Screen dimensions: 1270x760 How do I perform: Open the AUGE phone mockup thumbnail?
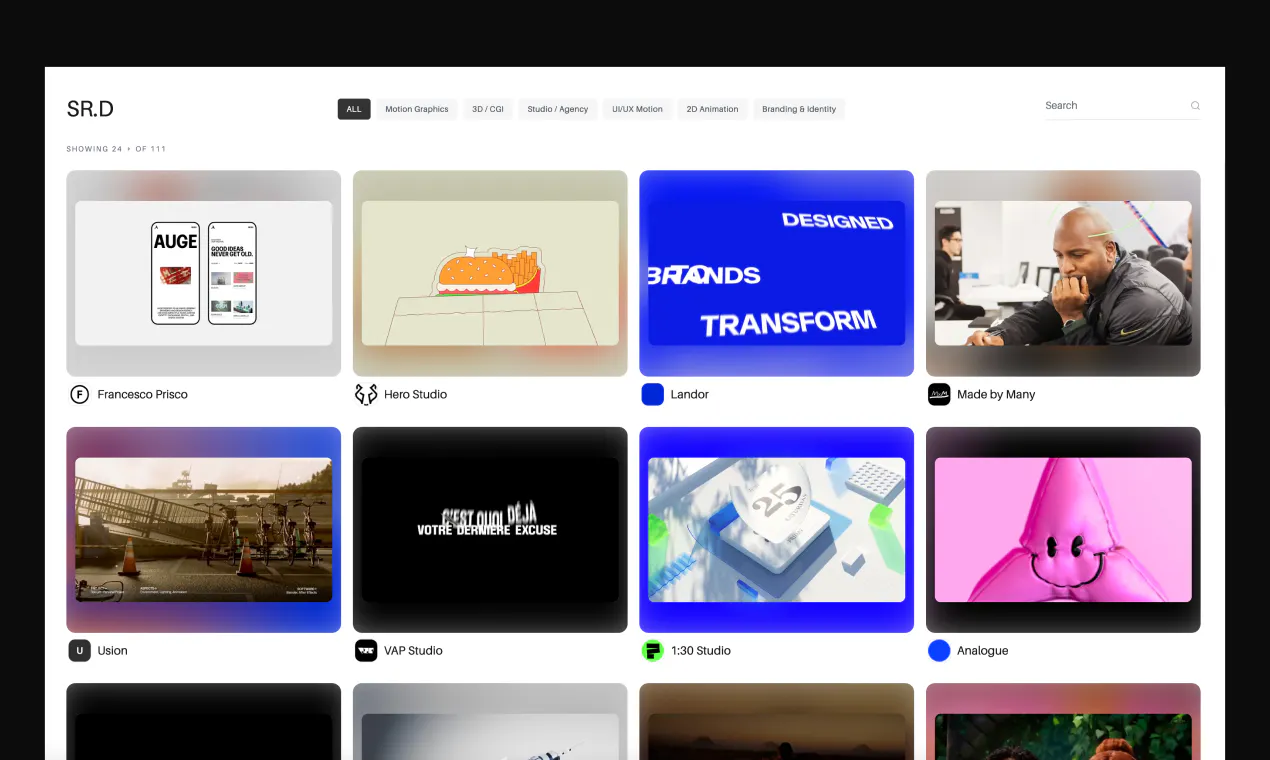tap(204, 273)
